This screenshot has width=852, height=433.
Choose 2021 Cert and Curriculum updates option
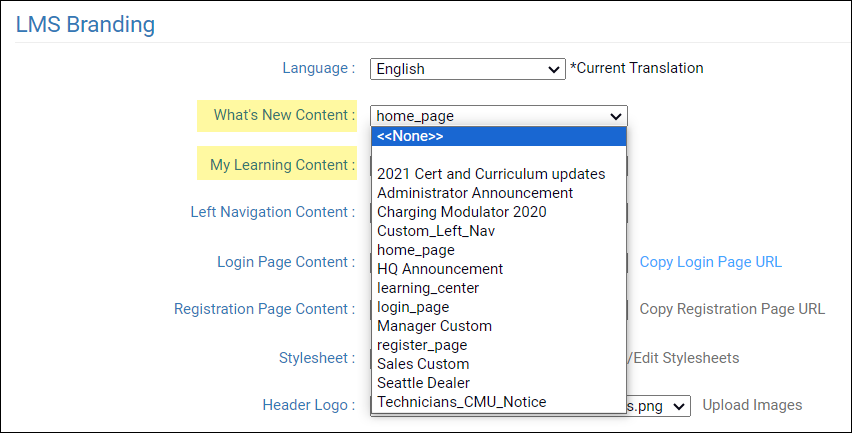(x=491, y=174)
